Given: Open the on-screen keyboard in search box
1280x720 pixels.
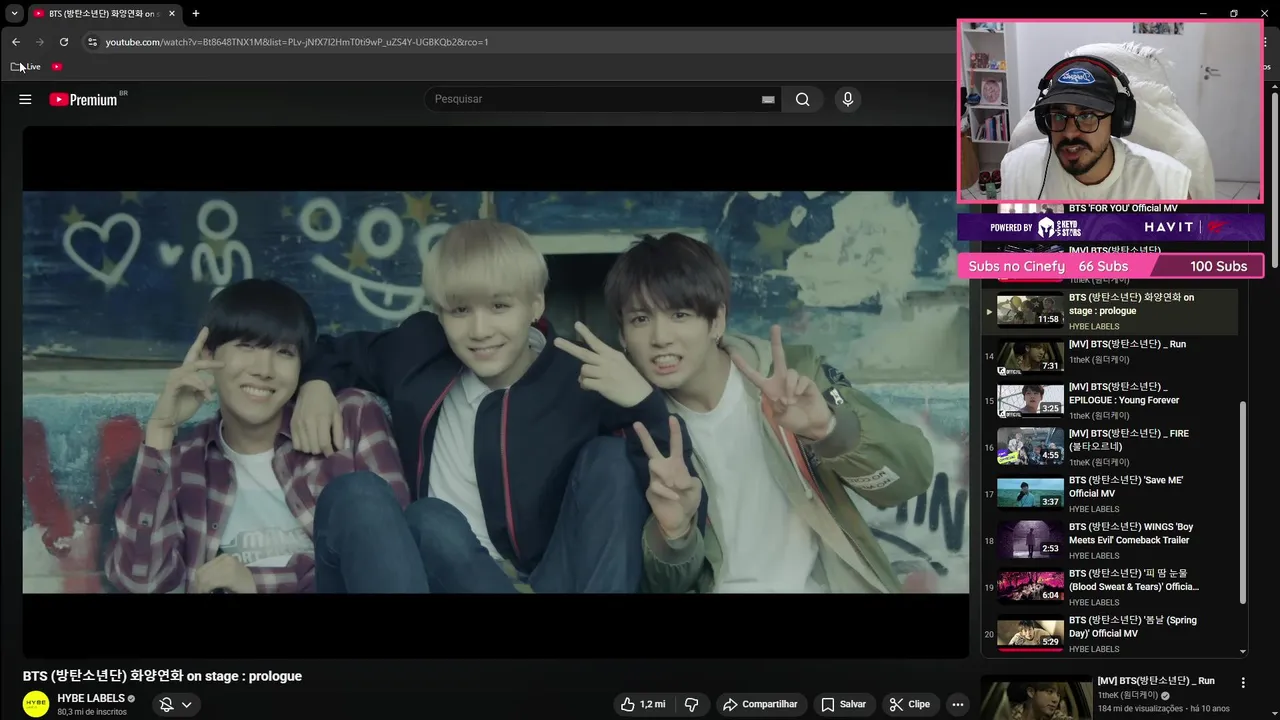Looking at the screenshot, I should (768, 99).
